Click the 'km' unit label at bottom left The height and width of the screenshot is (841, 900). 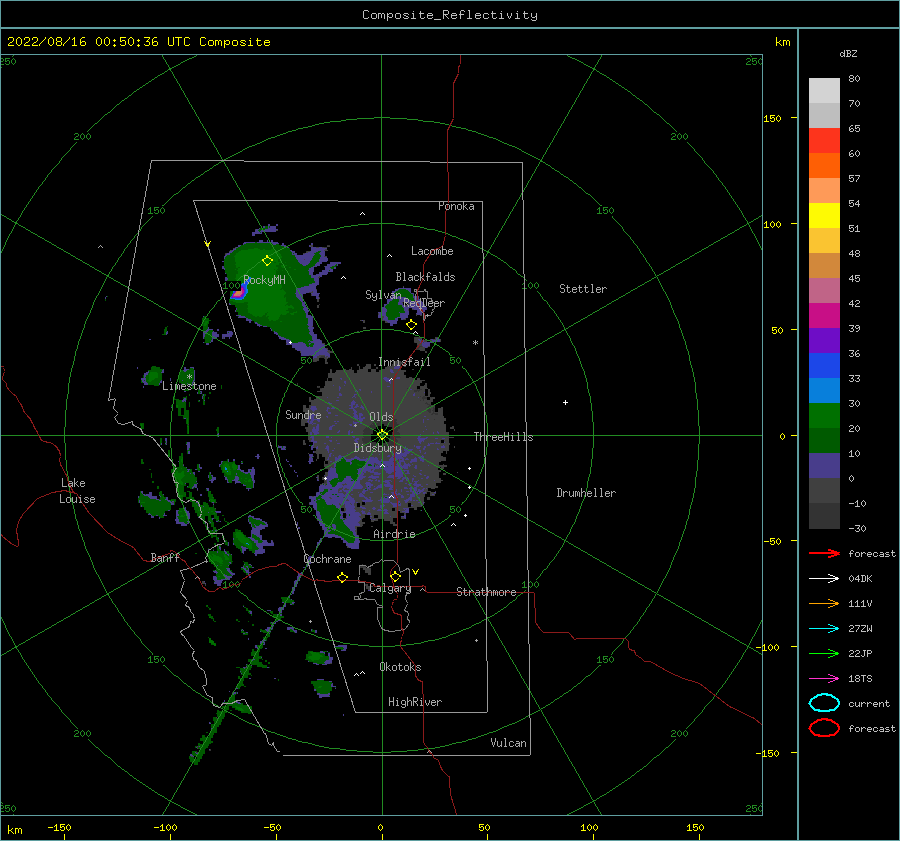click(14, 830)
